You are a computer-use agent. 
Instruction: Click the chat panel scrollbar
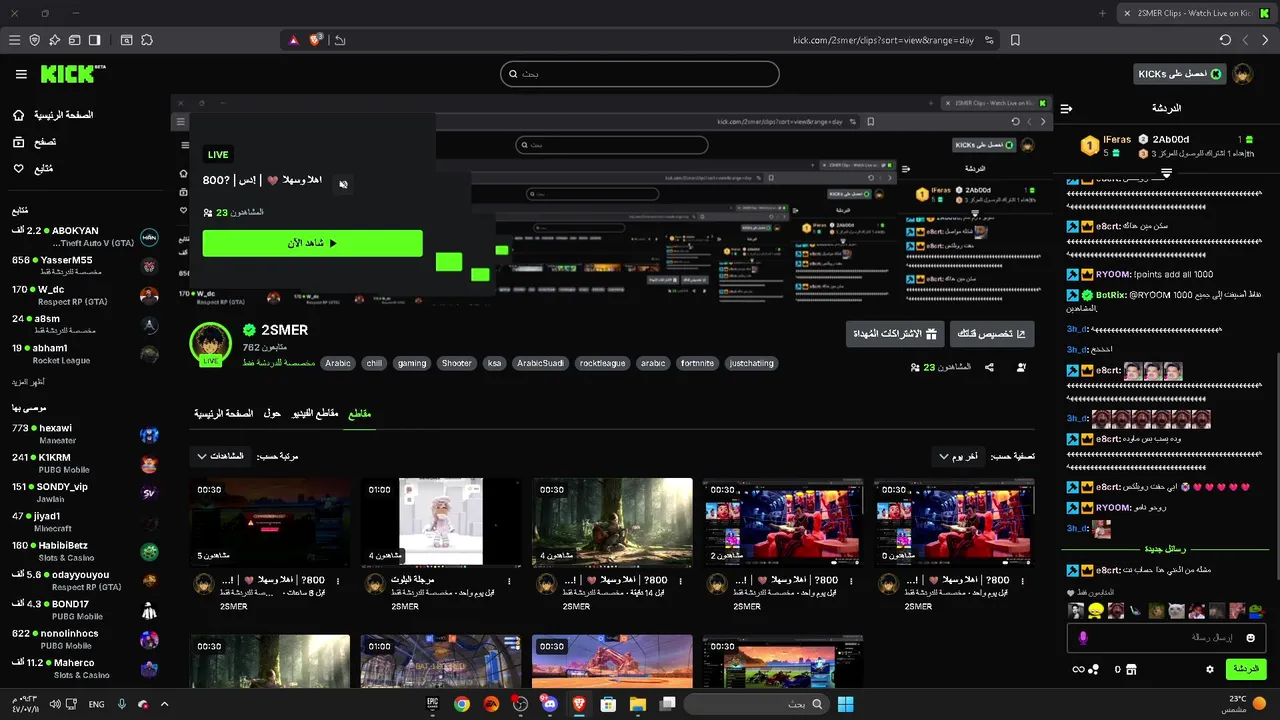pyautogui.click(x=1276, y=465)
